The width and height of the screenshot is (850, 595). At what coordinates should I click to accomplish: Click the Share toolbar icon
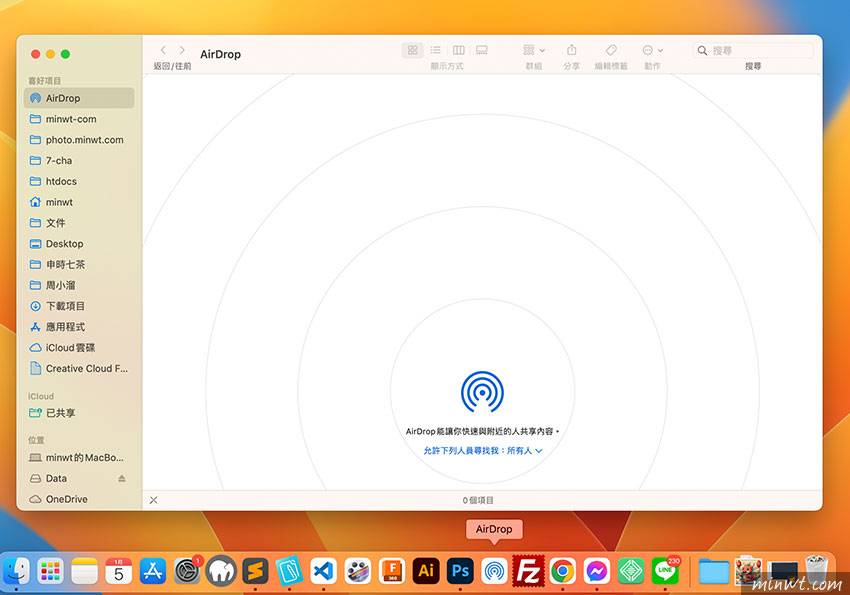point(572,50)
